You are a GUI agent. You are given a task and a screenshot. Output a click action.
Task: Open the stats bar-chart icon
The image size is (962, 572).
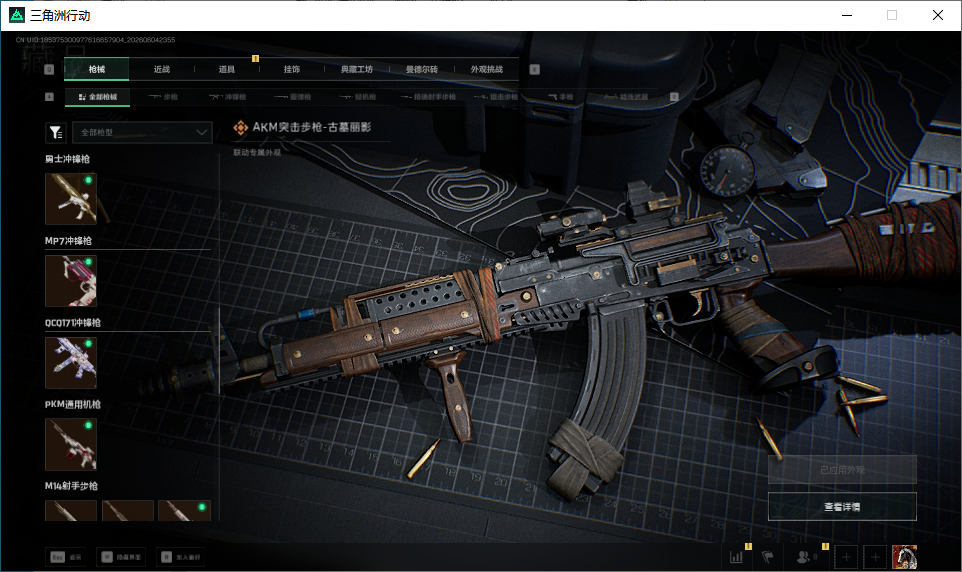coord(736,557)
